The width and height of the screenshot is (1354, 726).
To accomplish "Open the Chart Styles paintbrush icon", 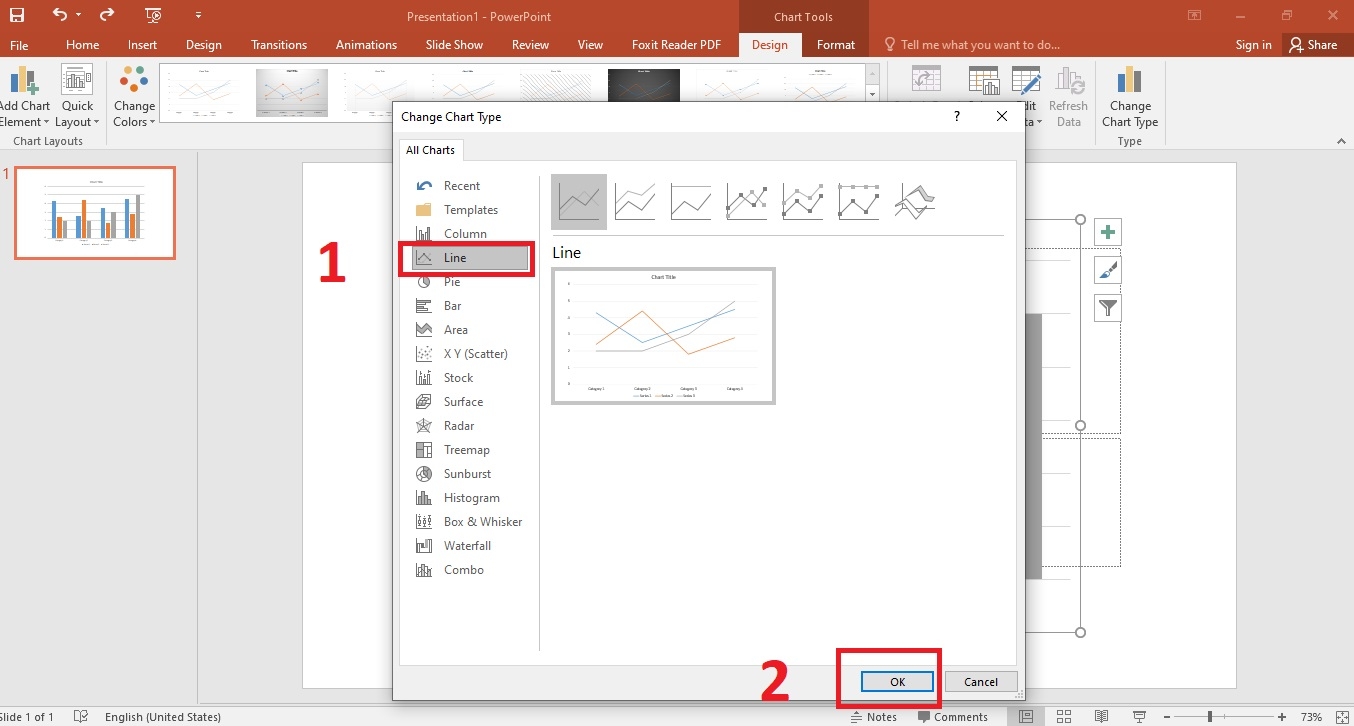I will pos(1107,270).
